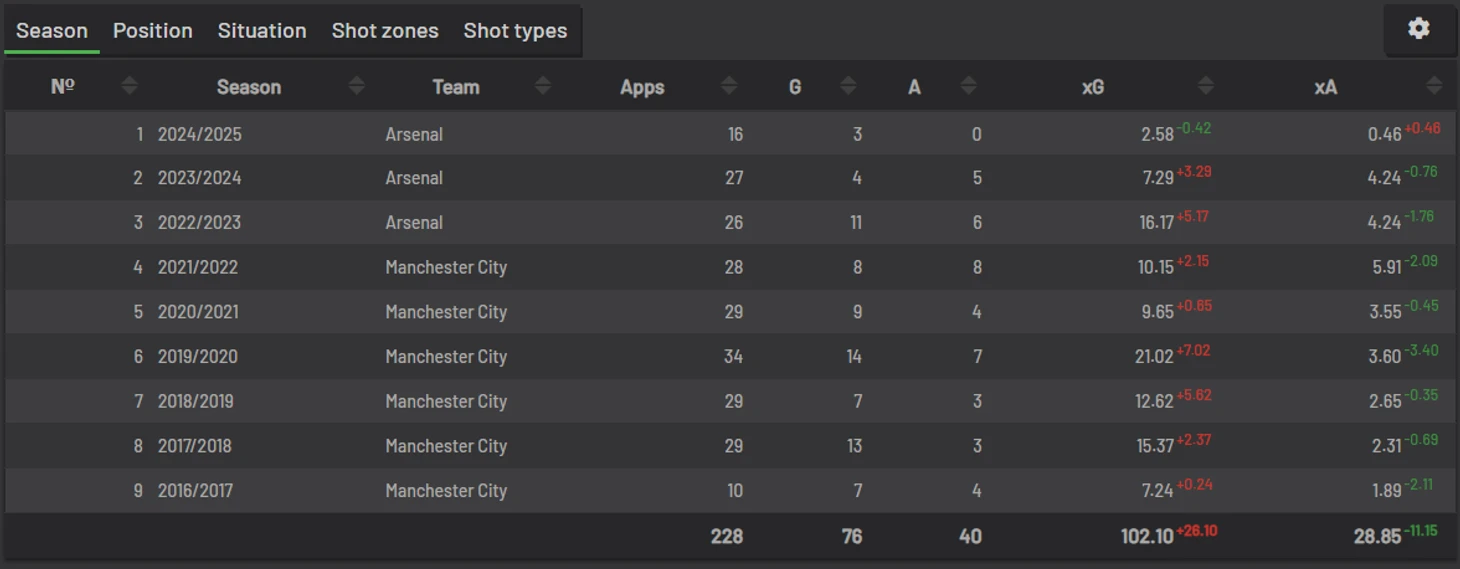Click Manchester City in 2021/2022 row

coord(446,267)
